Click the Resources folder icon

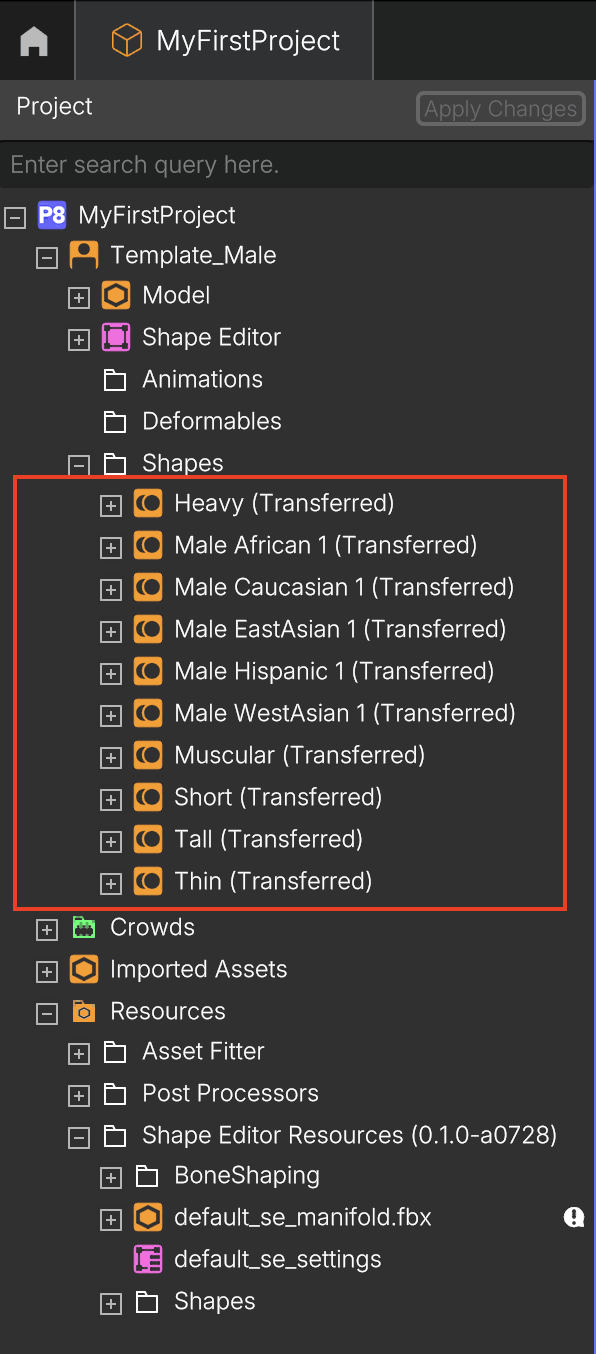pos(84,1012)
